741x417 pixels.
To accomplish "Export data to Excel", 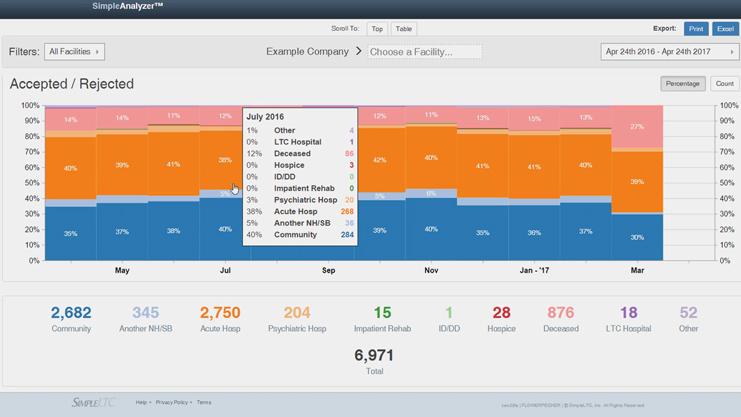I will click(725, 29).
